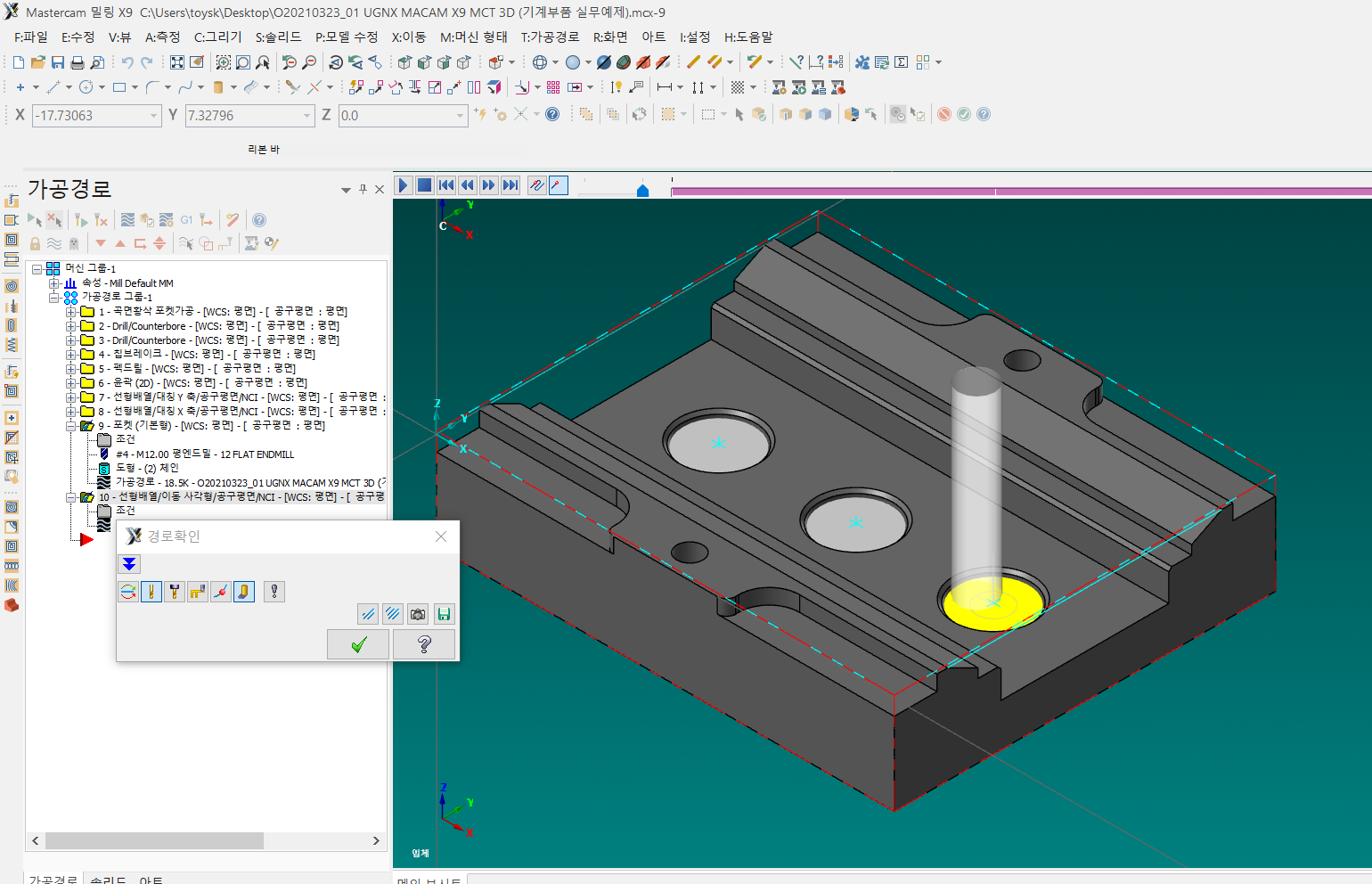Toggle display tool in backplot dialog
The image size is (1372, 884).
(151, 591)
